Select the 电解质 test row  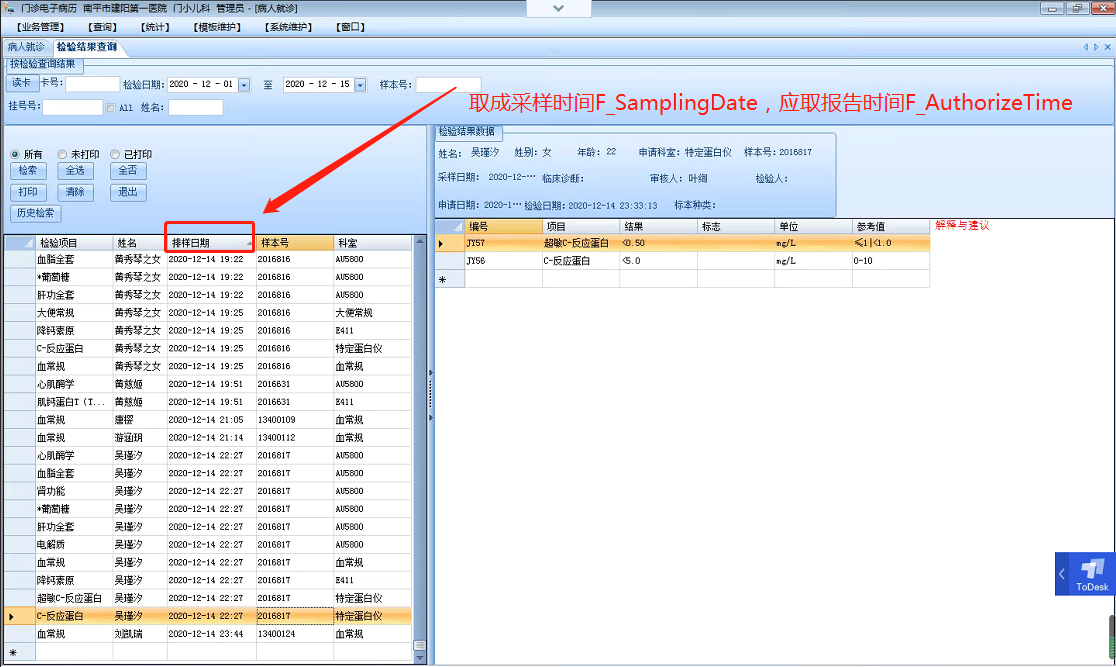click(x=208, y=545)
